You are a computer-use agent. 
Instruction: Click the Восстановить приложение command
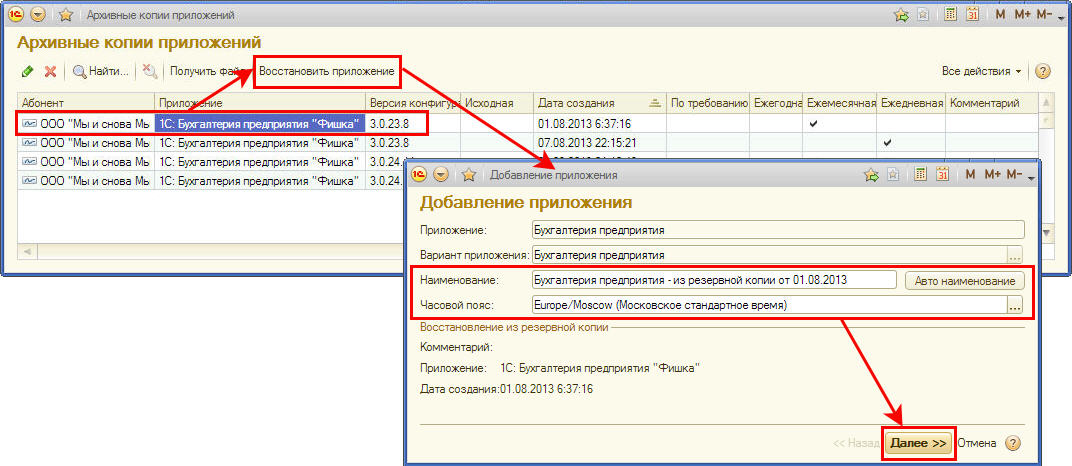click(x=327, y=71)
